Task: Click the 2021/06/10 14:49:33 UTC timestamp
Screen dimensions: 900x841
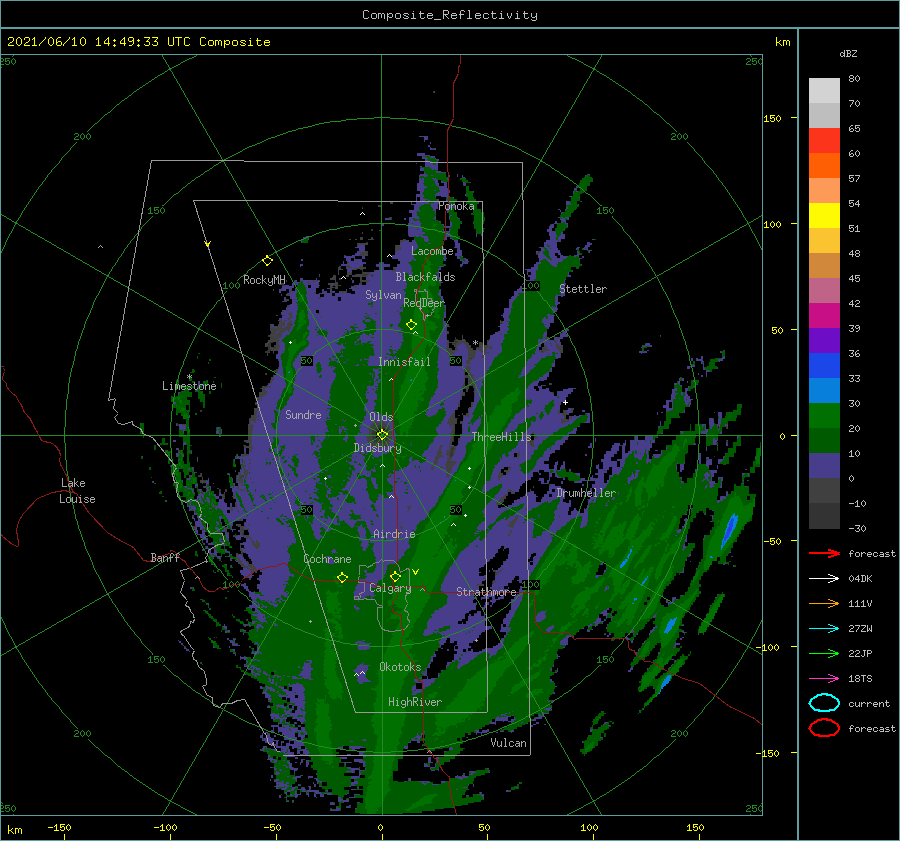Action: (x=99, y=42)
